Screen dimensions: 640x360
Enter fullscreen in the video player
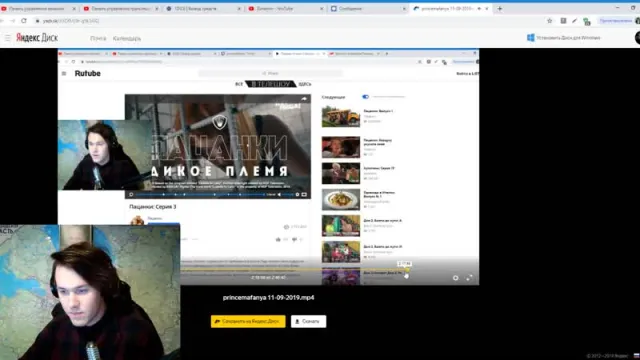[x=469, y=278]
